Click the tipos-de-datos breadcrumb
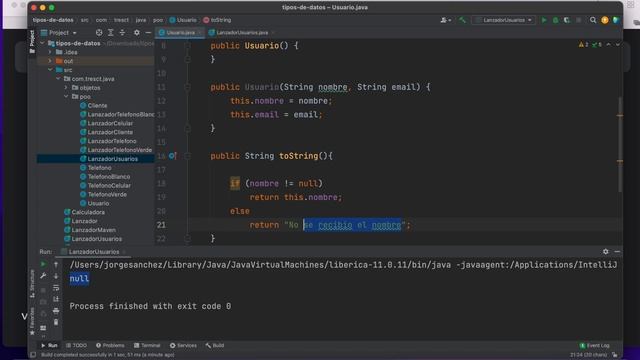 click(x=53, y=20)
